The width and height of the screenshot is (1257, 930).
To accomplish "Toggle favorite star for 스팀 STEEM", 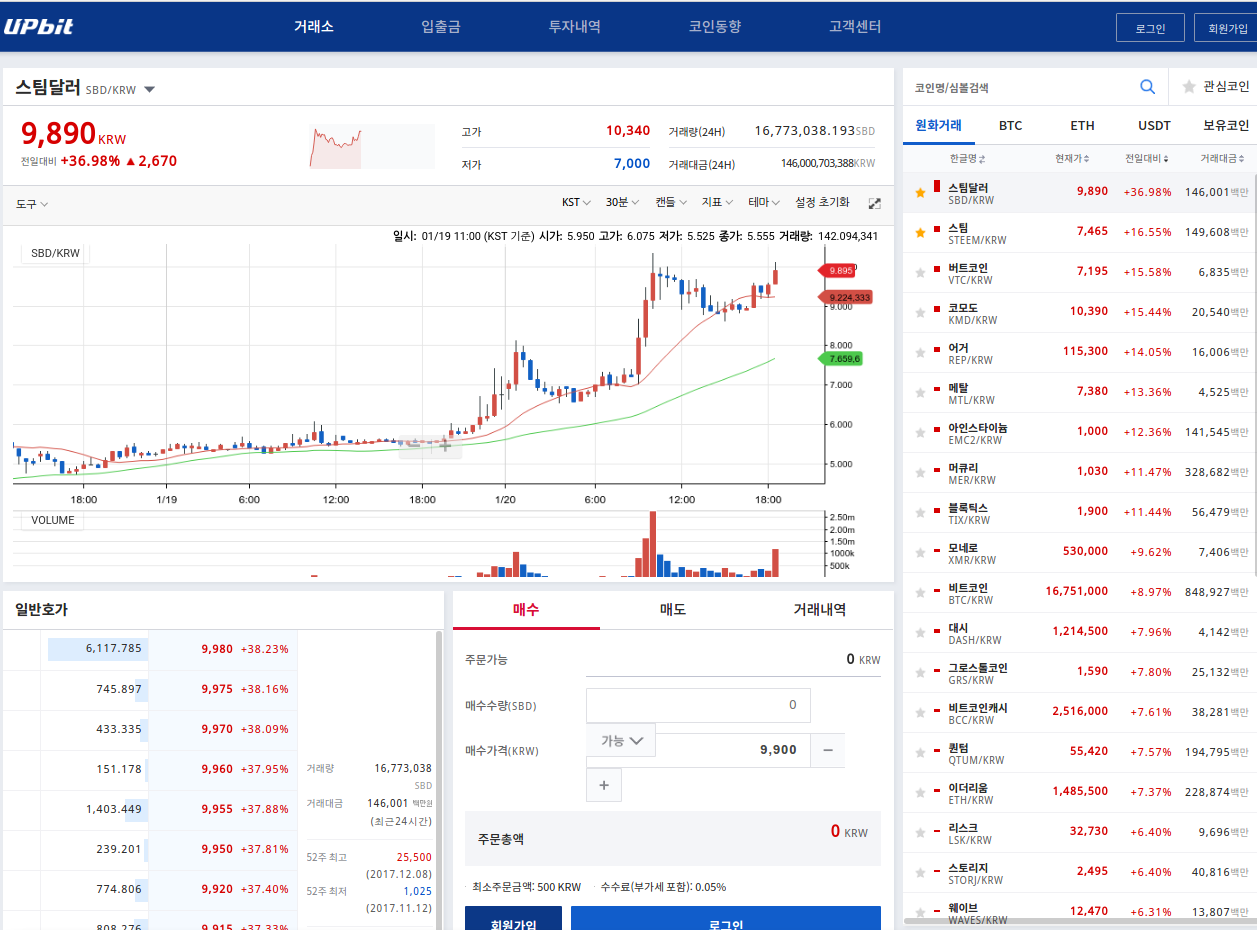I will pyautogui.click(x=920, y=233).
